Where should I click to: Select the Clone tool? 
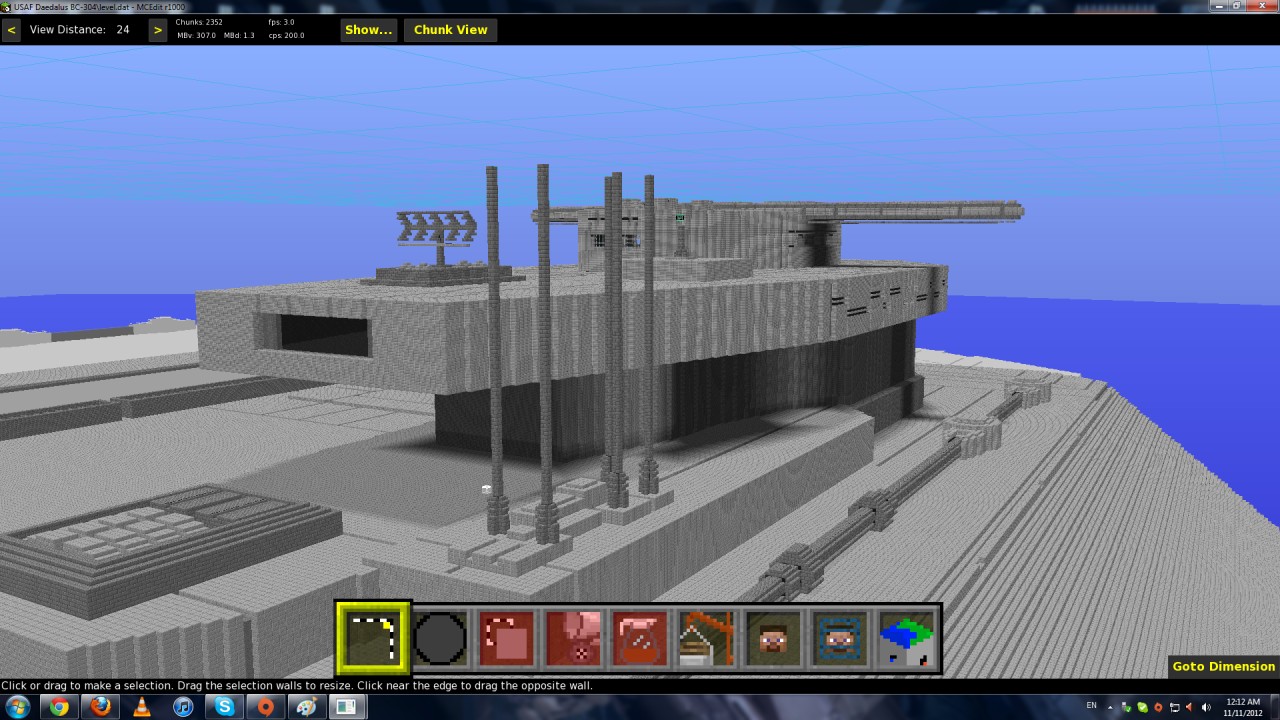tap(506, 637)
